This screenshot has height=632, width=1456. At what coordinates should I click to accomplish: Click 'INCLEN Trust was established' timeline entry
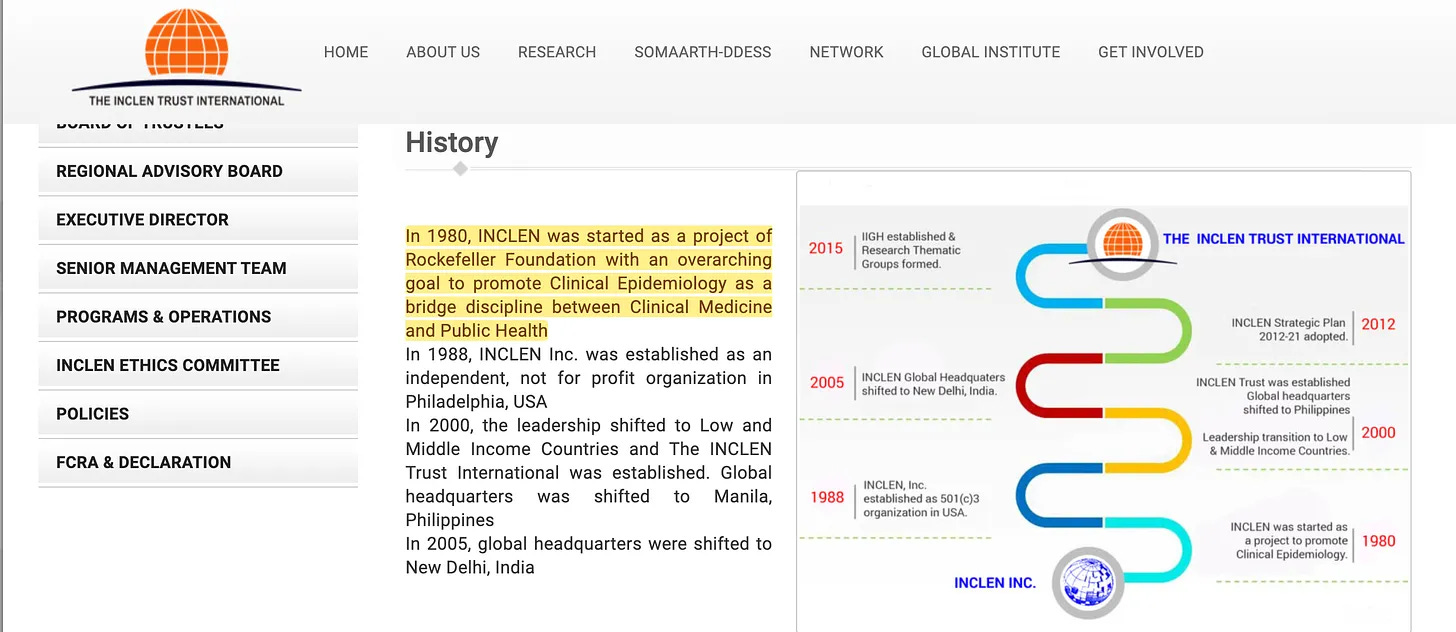(x=1273, y=396)
